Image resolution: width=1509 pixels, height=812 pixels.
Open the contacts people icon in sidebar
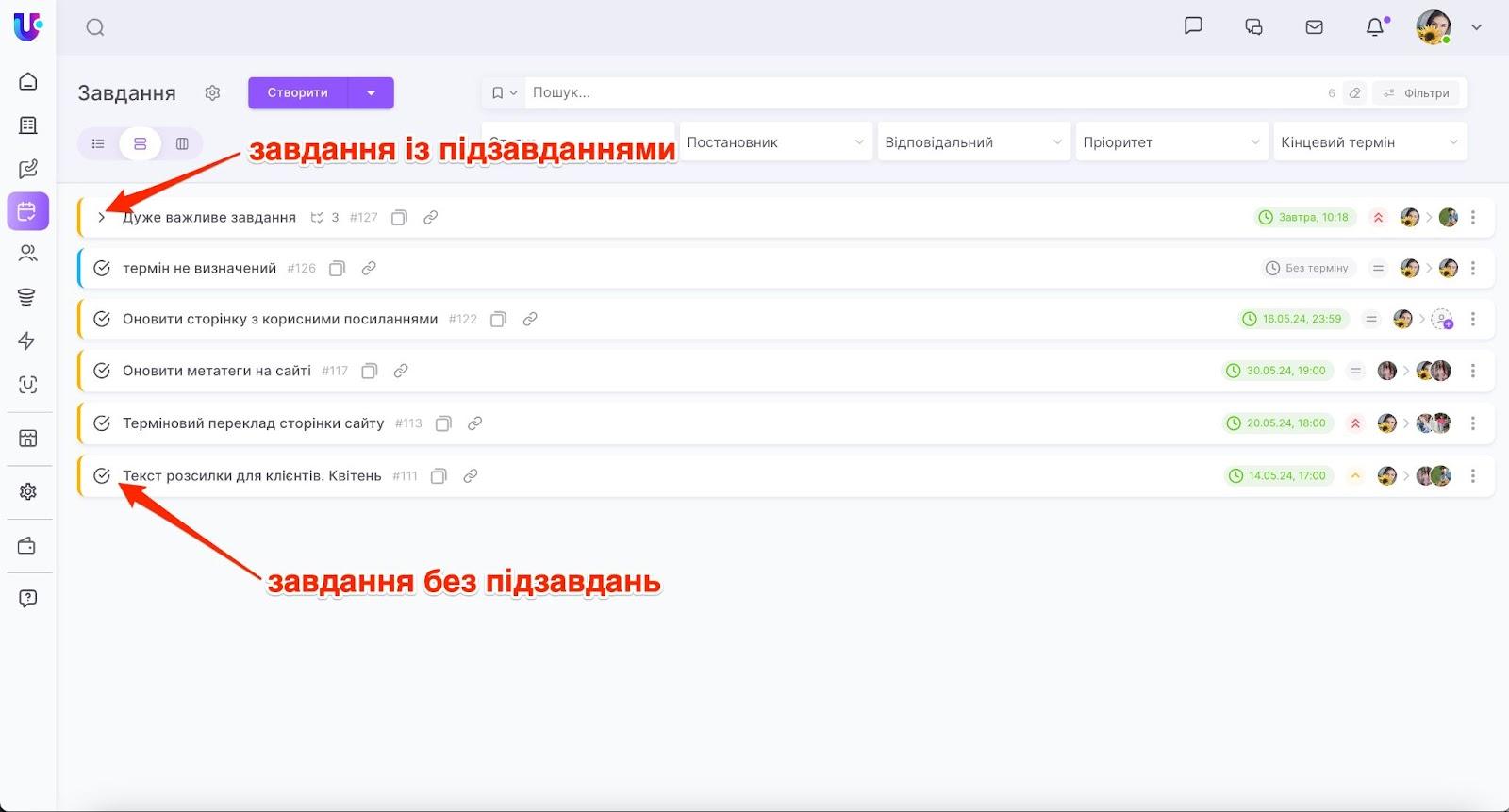28,253
